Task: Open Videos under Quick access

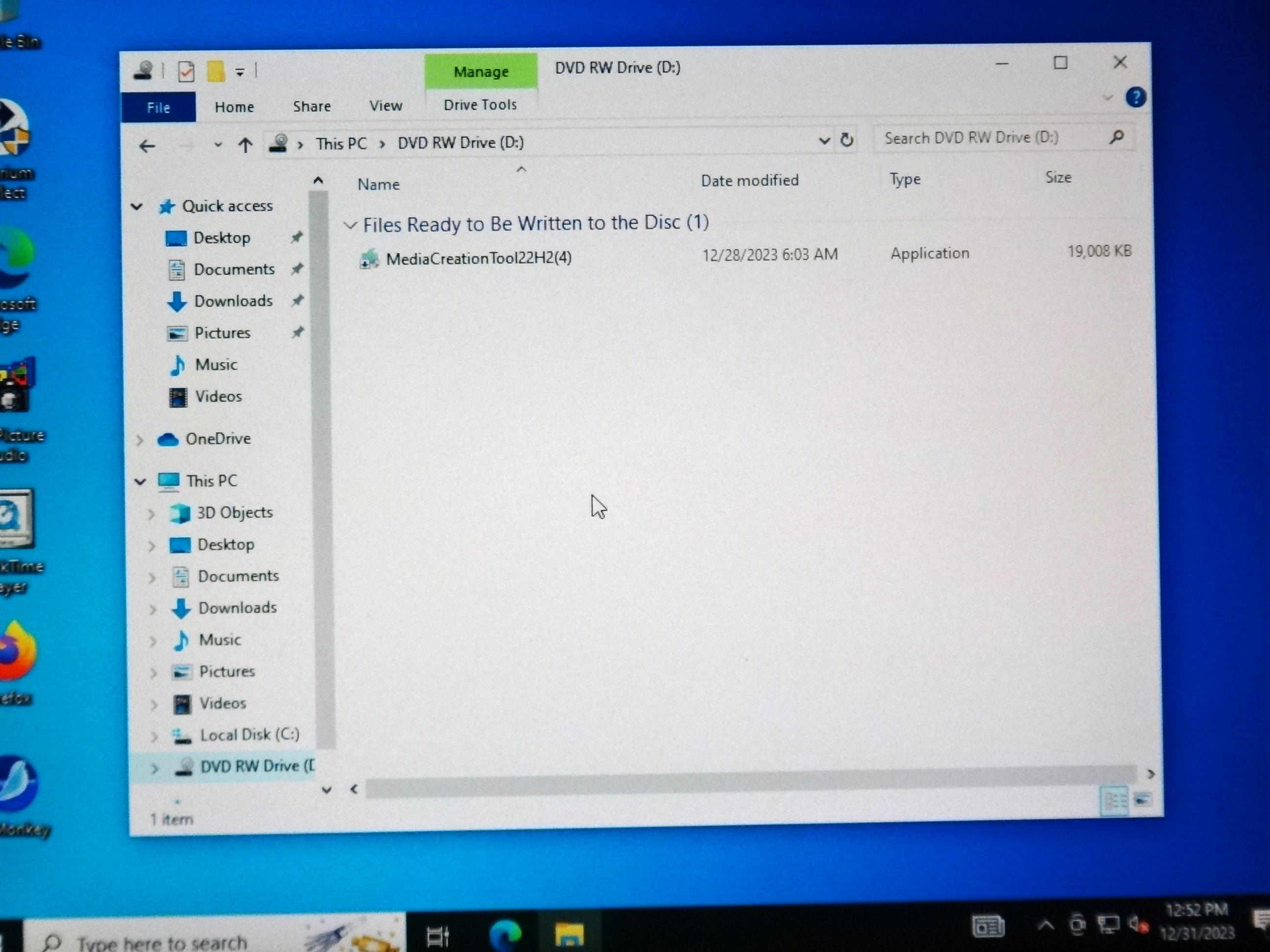Action: point(218,396)
